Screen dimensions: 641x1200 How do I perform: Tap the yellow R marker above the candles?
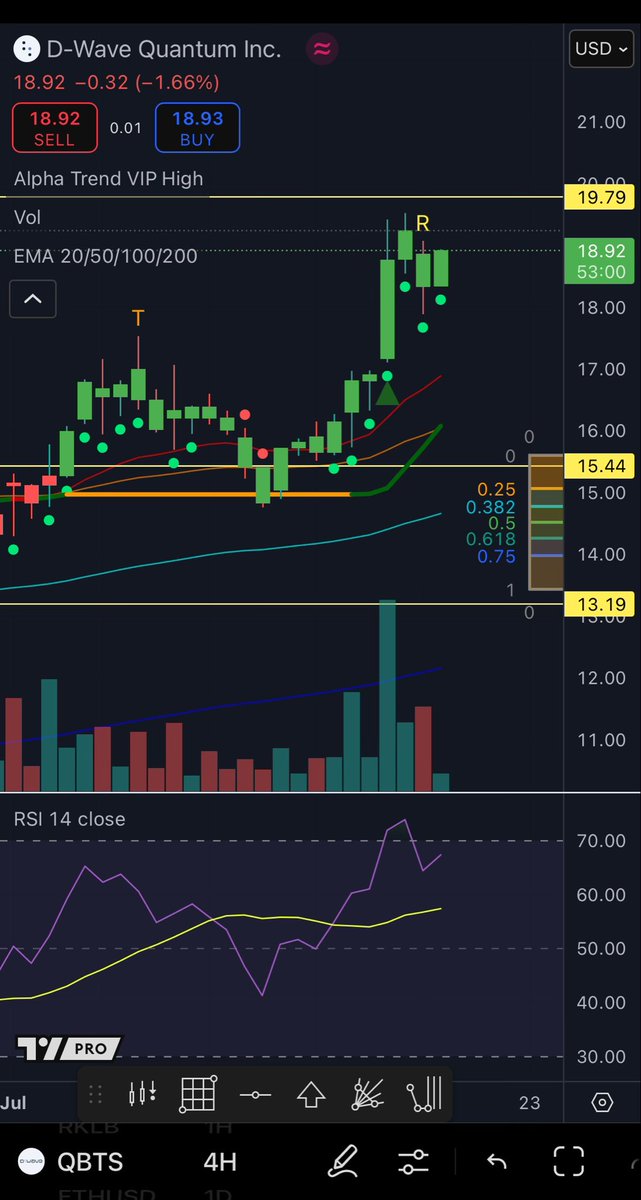pos(423,222)
